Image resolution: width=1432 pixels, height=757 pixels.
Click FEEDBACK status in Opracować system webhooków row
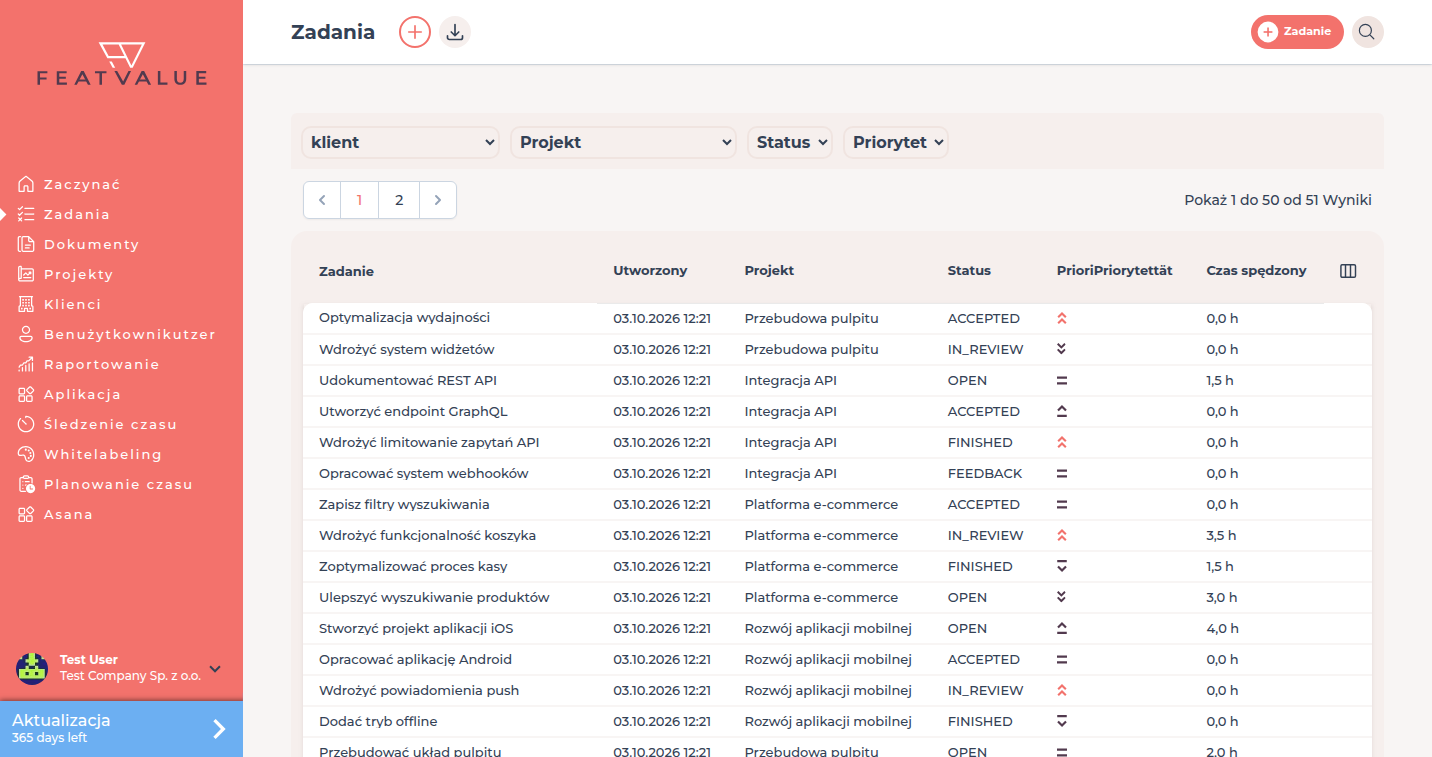coord(985,473)
